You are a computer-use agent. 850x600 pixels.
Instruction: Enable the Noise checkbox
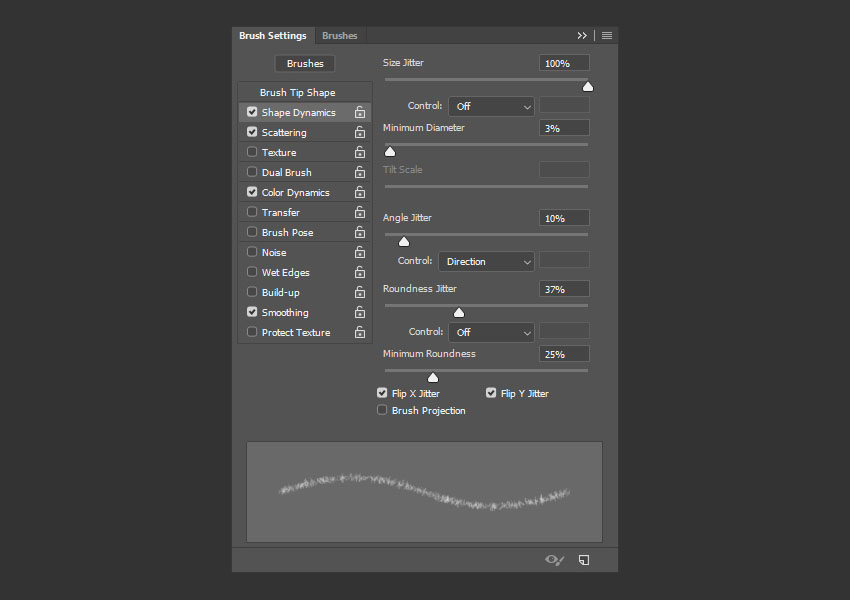point(252,252)
